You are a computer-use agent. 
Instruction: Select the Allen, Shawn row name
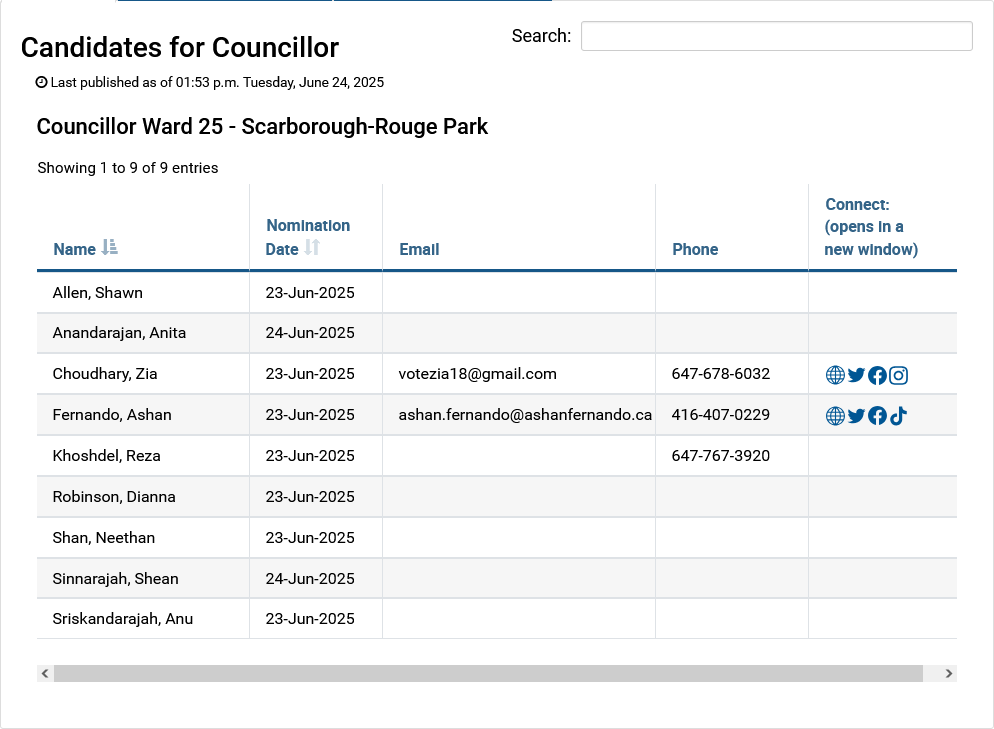click(x=98, y=293)
